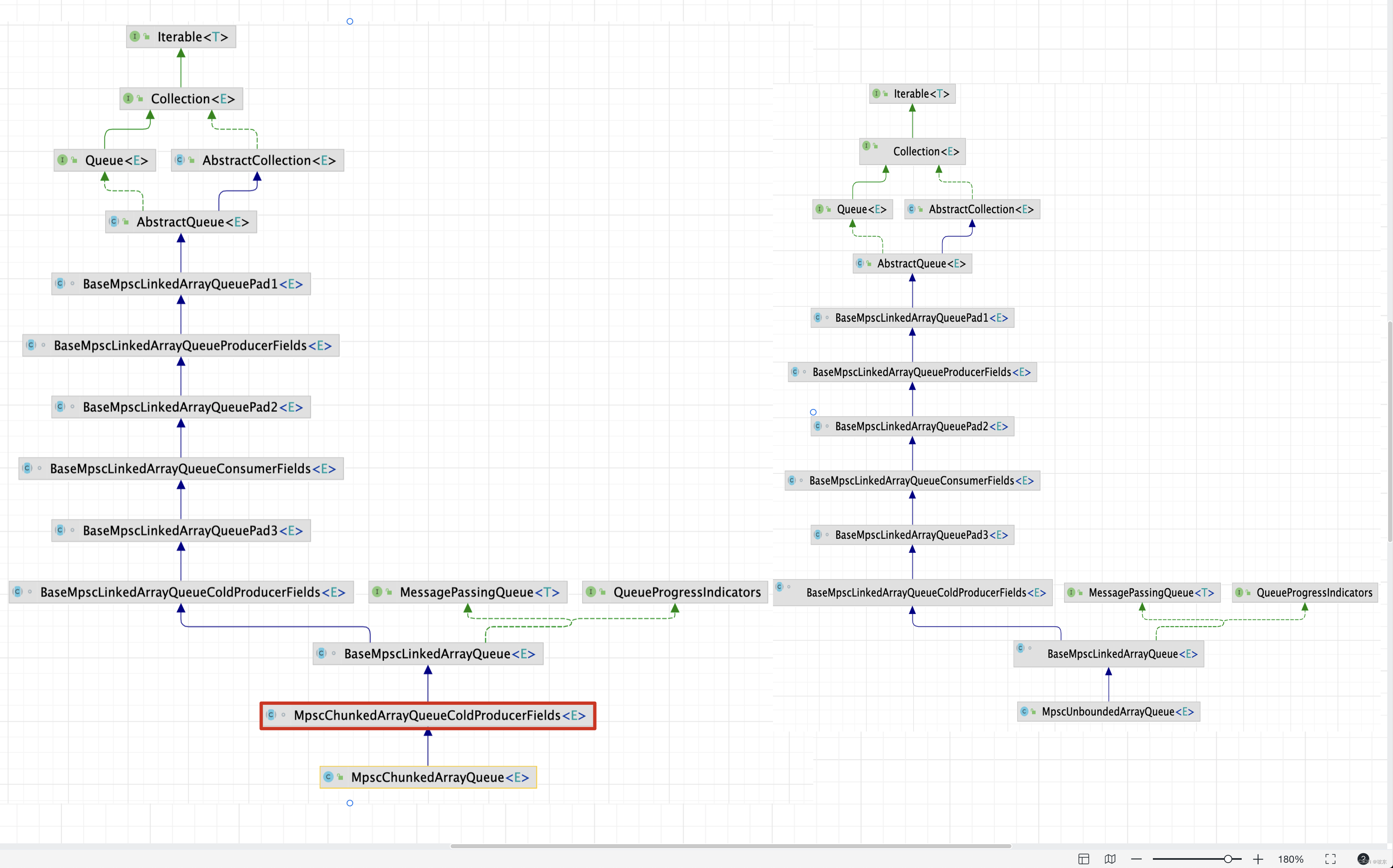Click the interface icon beside right Collection<E>

[x=866, y=146]
